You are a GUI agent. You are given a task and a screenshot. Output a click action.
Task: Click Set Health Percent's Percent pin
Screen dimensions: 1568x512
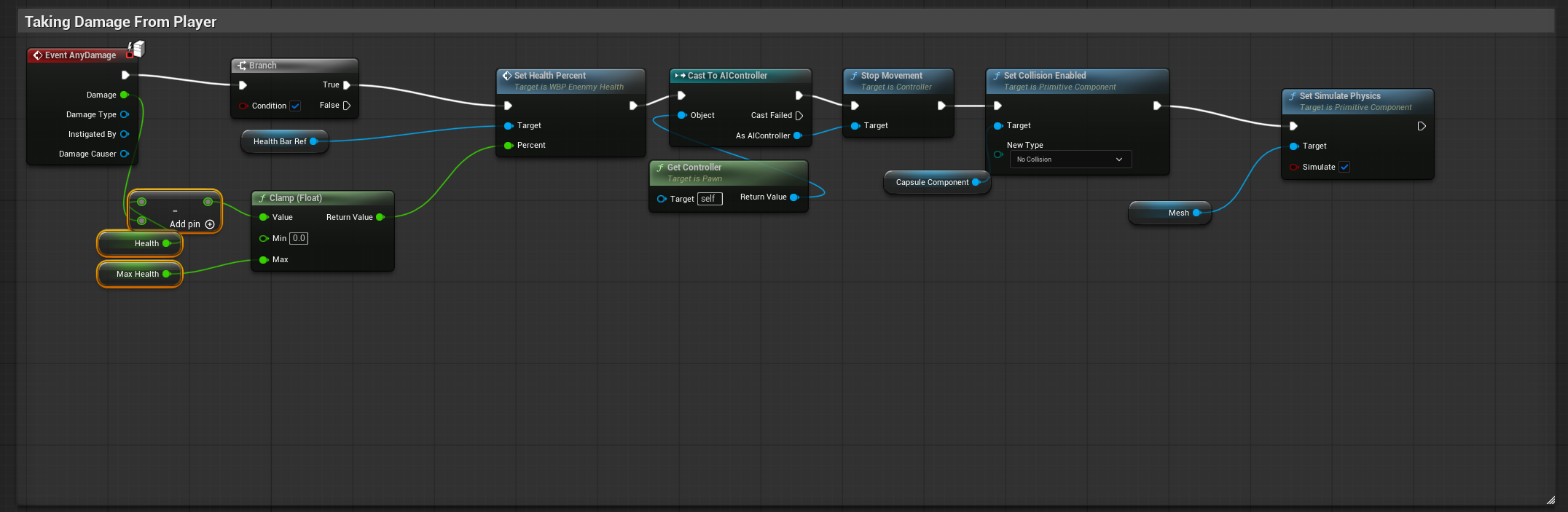tap(509, 146)
